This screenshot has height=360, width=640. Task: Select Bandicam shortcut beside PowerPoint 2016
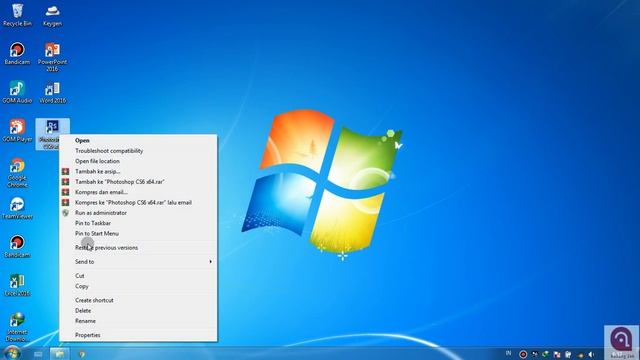coord(17,53)
